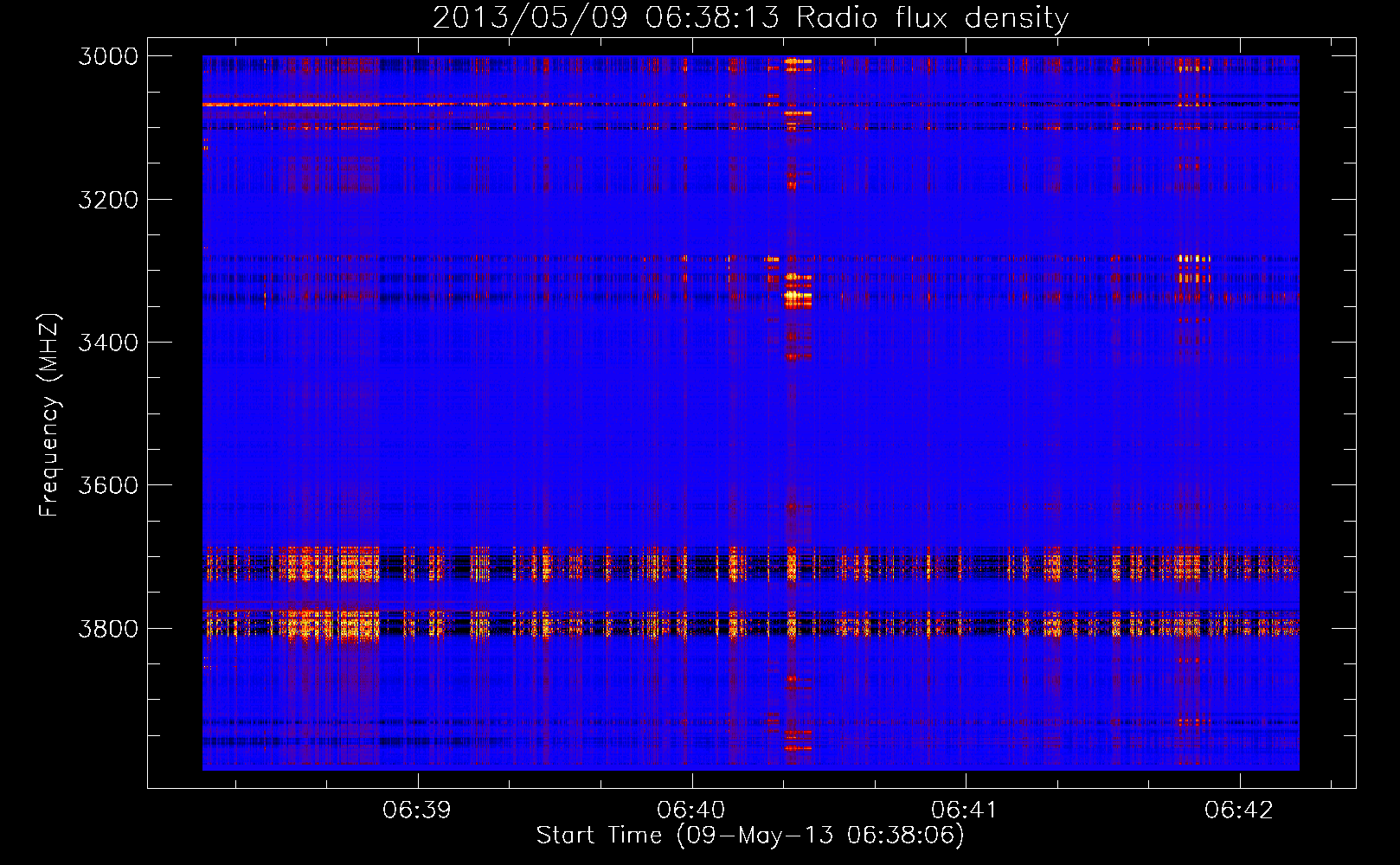This screenshot has width=1400, height=865.
Task: Click the 'Frequency (MHZ)' axis title
Action: pos(50,415)
